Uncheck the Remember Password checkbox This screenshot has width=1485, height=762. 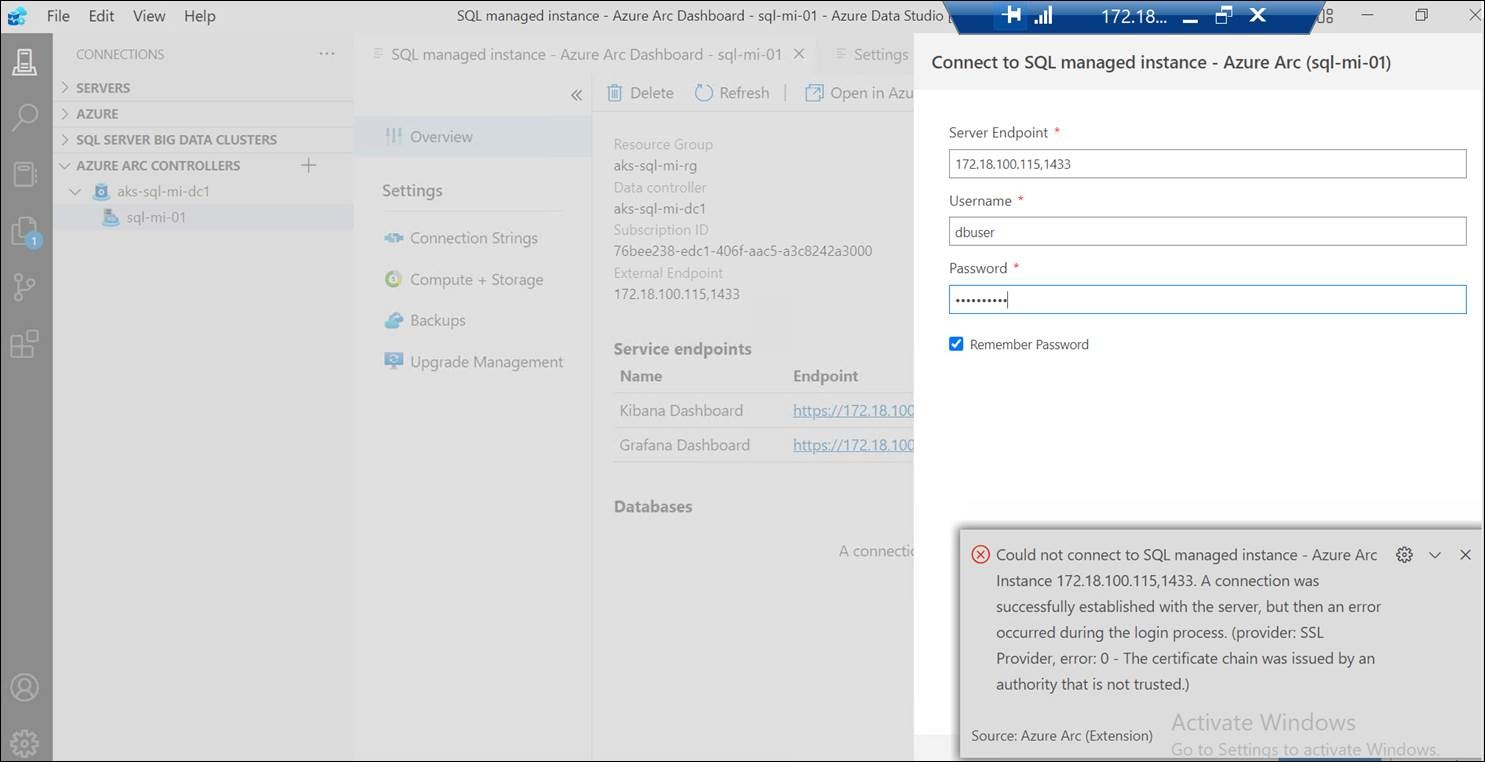coord(956,343)
